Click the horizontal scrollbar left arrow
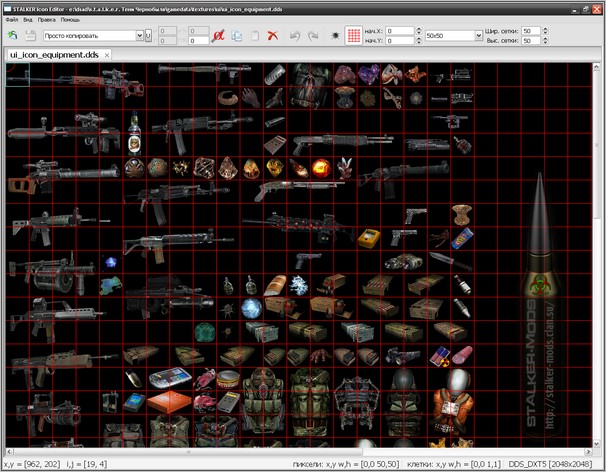This screenshot has width=606, height=472. (10, 452)
